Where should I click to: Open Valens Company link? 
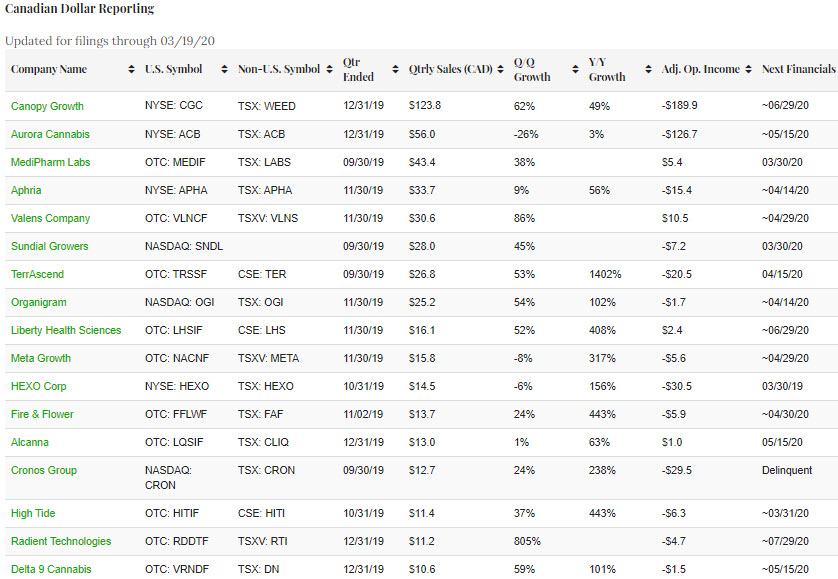pos(50,218)
